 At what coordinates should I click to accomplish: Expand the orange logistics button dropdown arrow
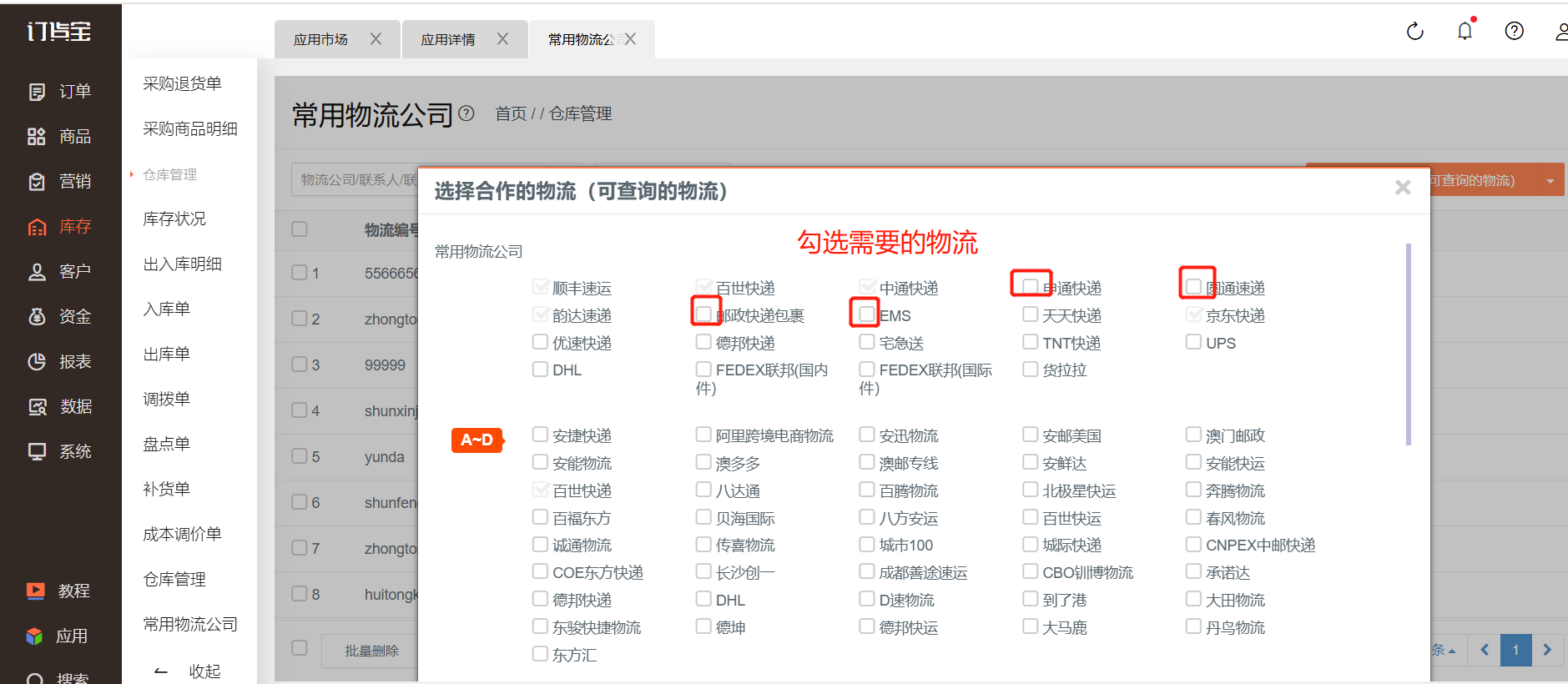1550,181
